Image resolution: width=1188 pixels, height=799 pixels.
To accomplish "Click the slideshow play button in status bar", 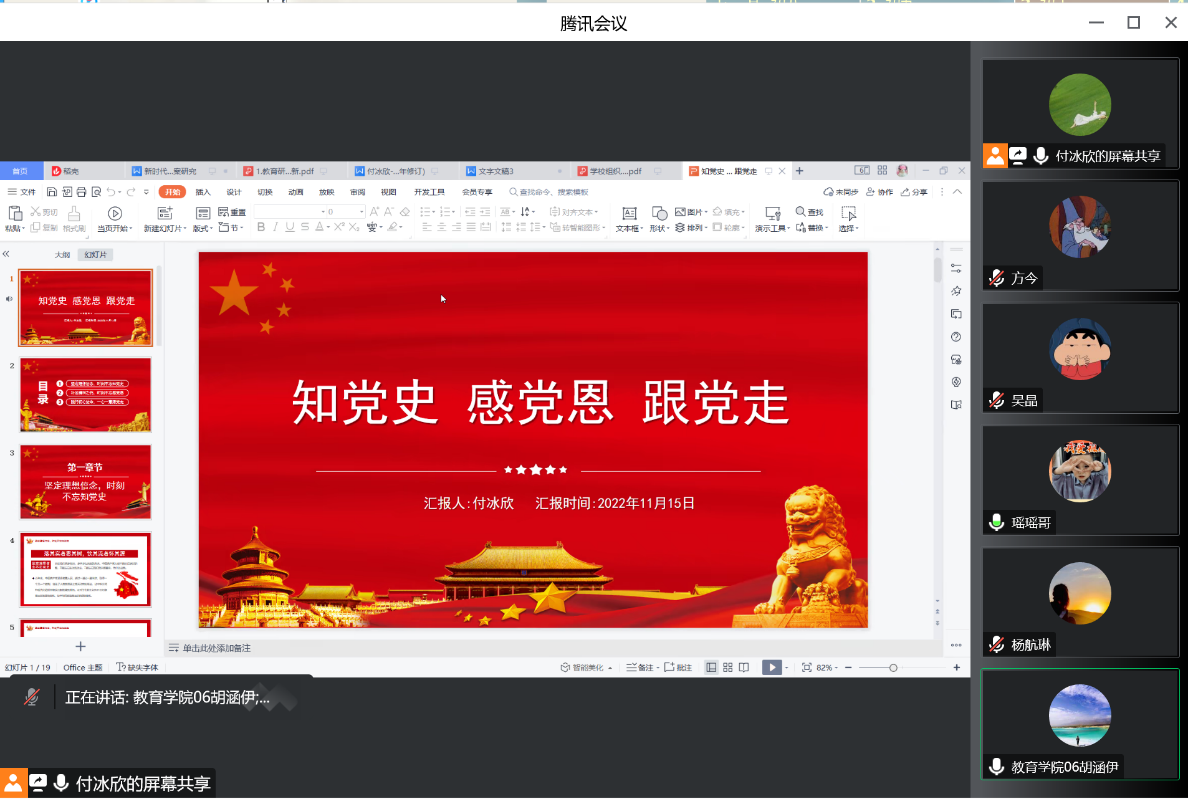I will pos(770,667).
